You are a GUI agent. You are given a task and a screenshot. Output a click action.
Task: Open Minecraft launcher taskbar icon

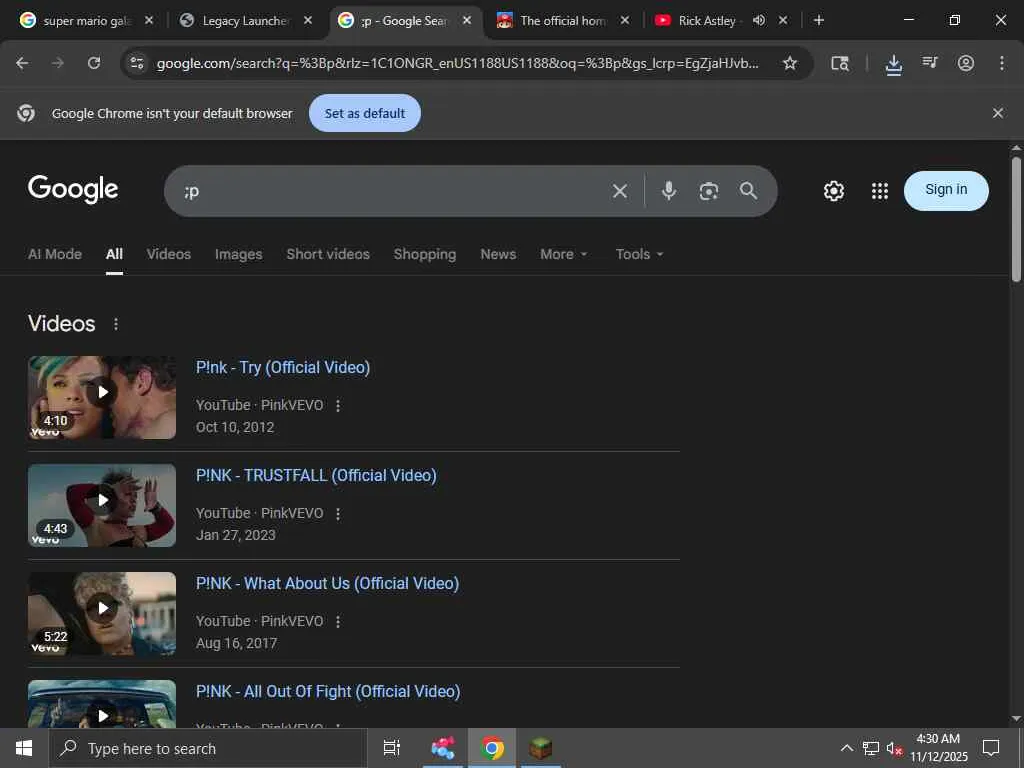(x=541, y=748)
